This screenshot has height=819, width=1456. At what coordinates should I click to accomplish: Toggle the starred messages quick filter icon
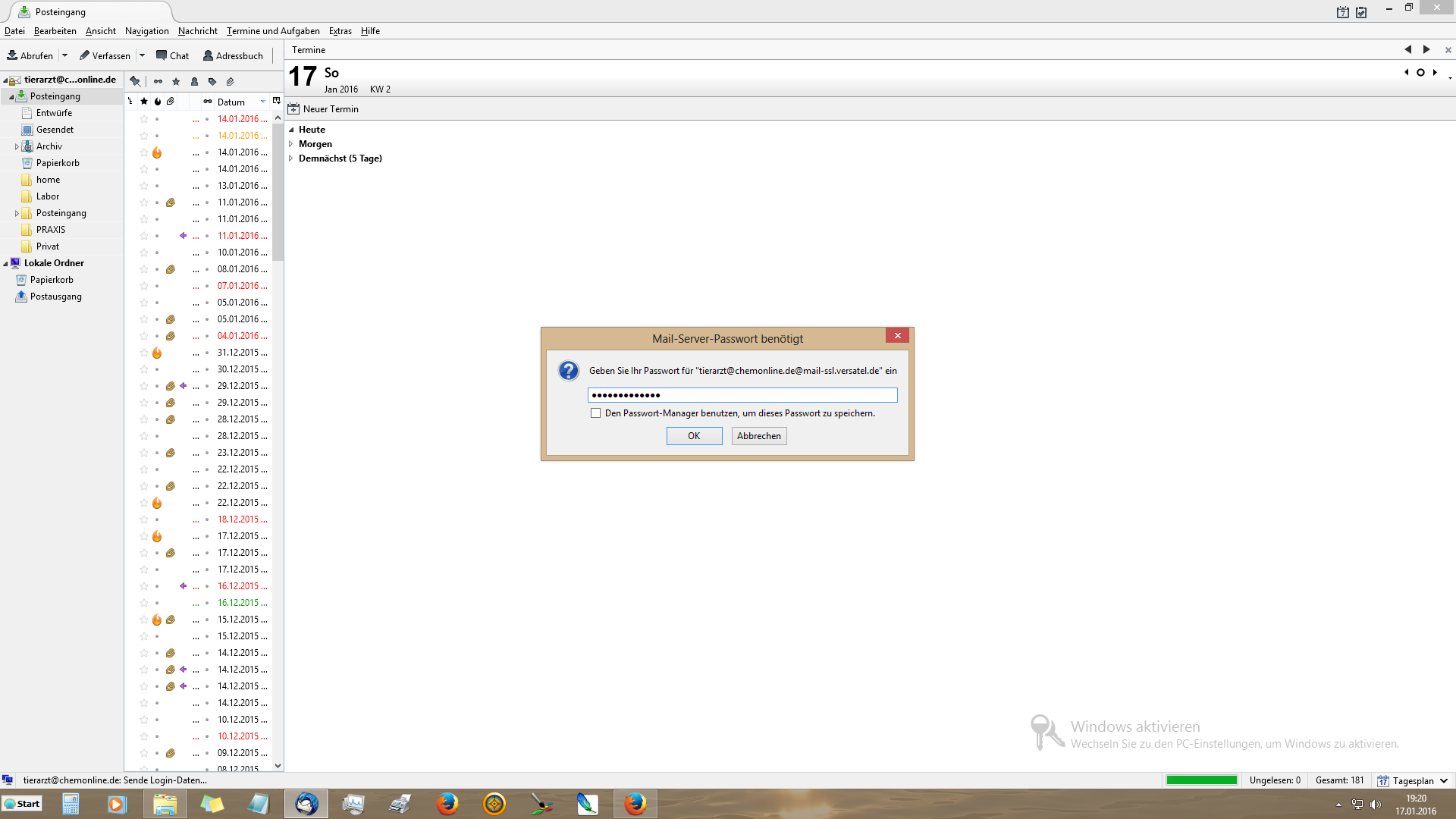(x=176, y=81)
